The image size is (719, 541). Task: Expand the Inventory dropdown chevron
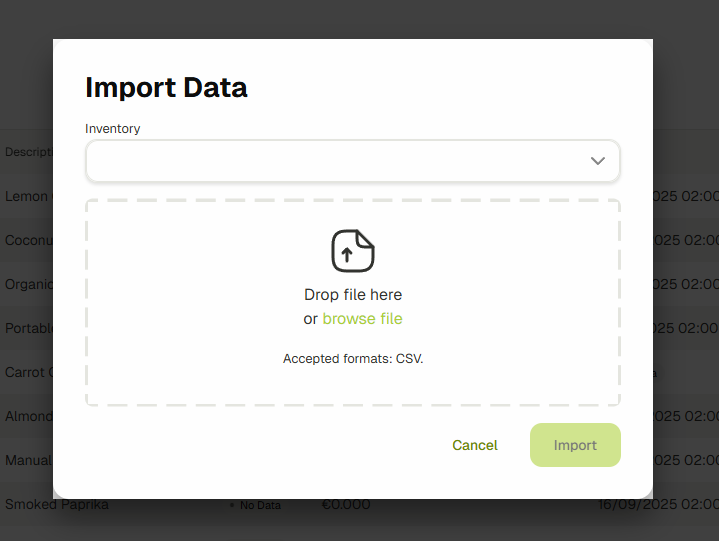(x=598, y=161)
